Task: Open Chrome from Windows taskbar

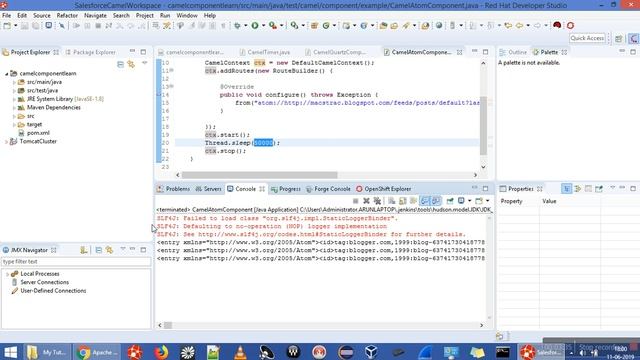Action: (98, 352)
